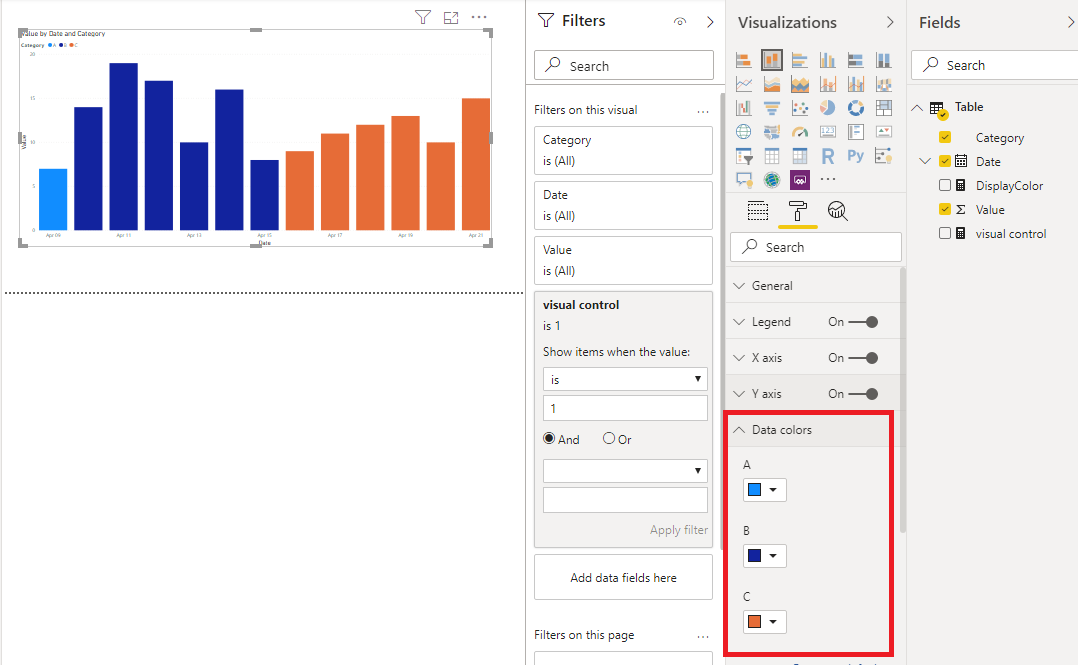Uncheck the Value field checkbox
1078x665 pixels.
pyautogui.click(x=945, y=210)
